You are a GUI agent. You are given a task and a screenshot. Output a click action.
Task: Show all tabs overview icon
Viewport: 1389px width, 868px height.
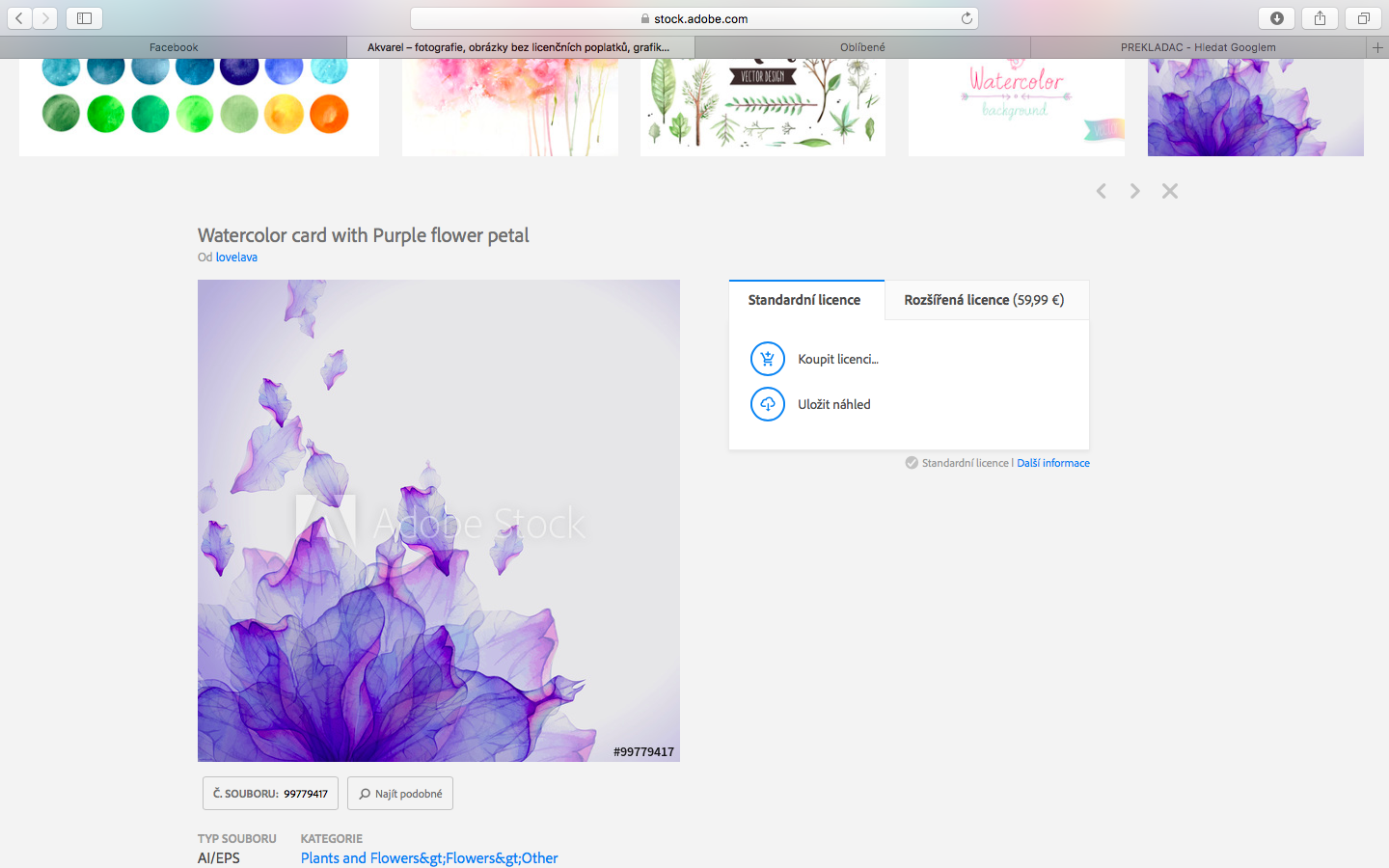pos(1363,18)
